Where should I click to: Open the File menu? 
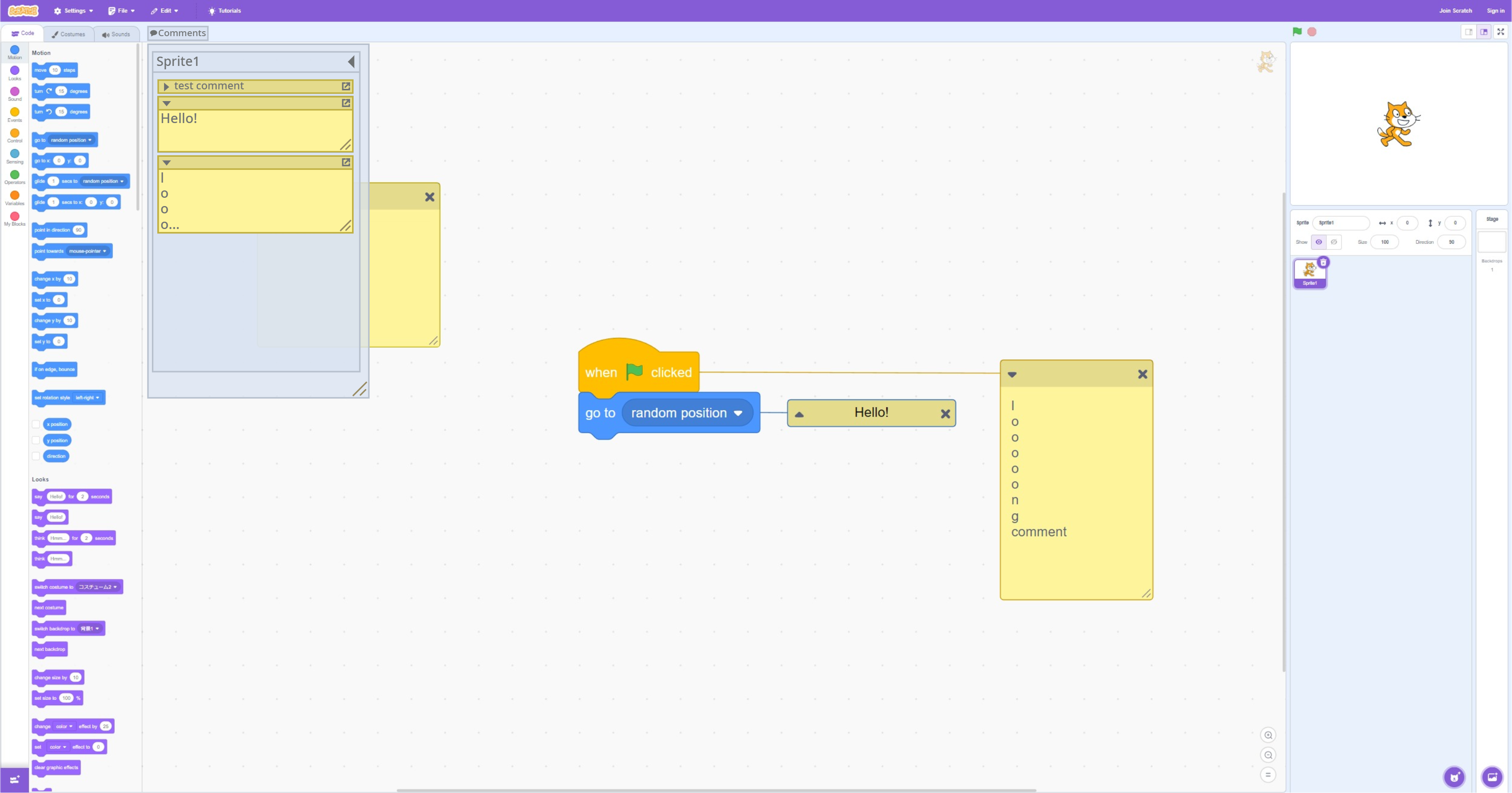[122, 11]
